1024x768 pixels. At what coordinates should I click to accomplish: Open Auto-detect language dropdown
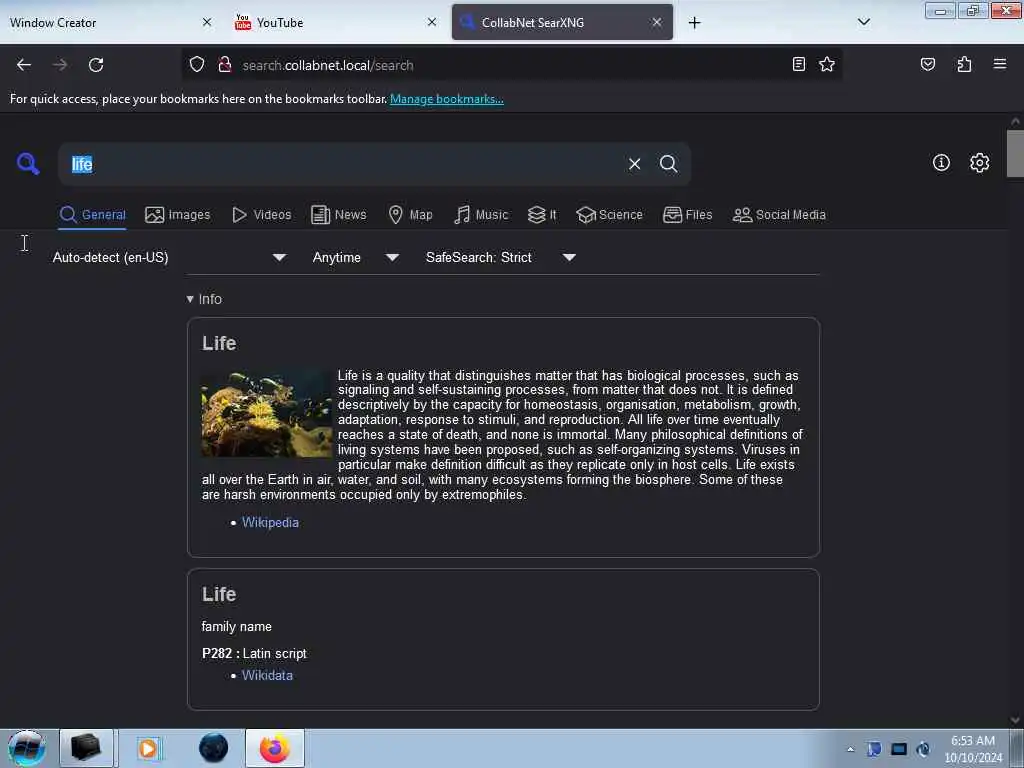tap(169, 257)
